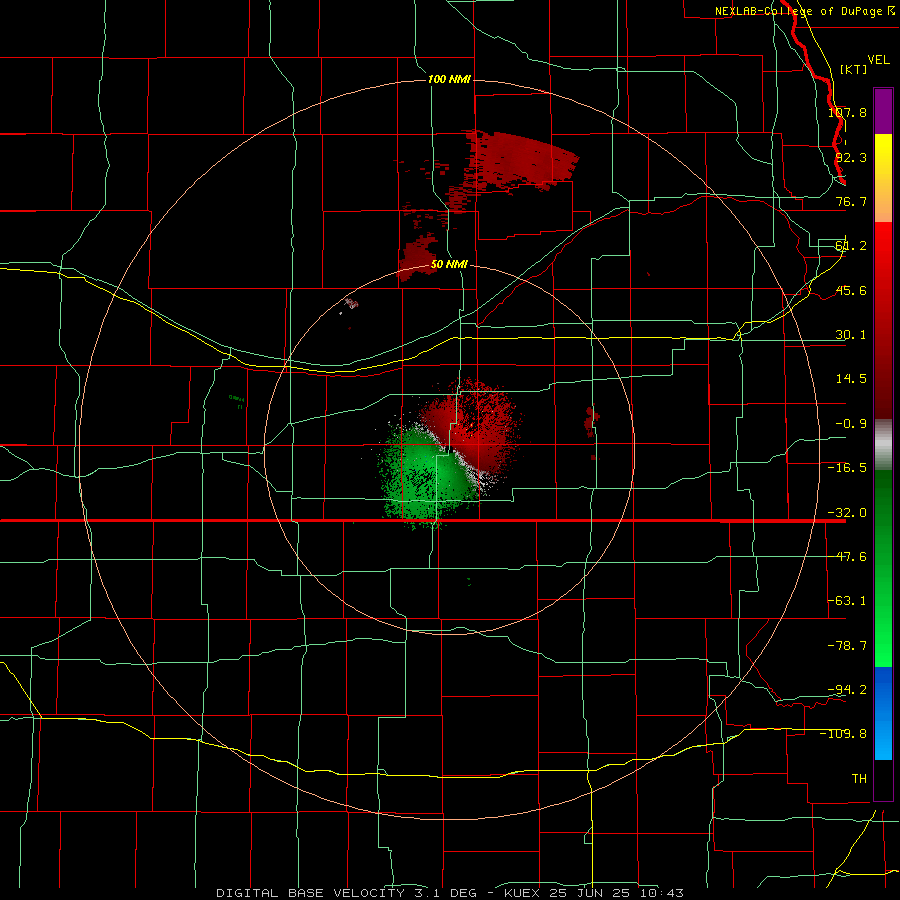Screen dimensions: 900x900
Task: Click the 61.2 legend value
Action: coord(851,246)
